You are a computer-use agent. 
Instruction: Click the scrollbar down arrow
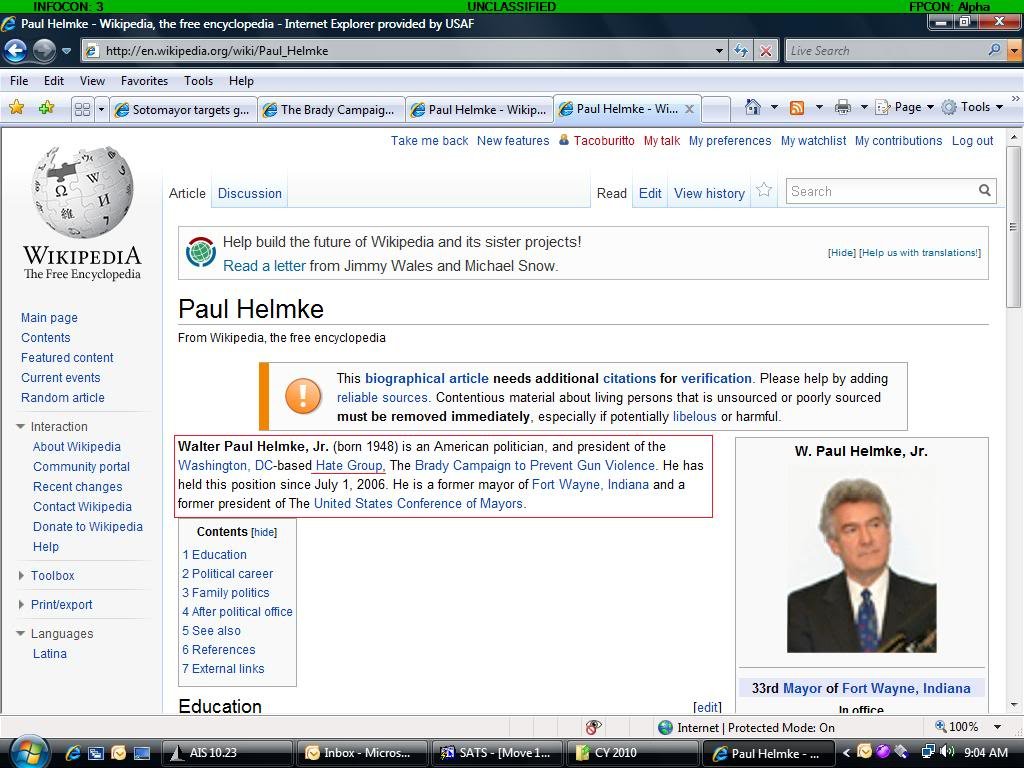tap(1014, 705)
